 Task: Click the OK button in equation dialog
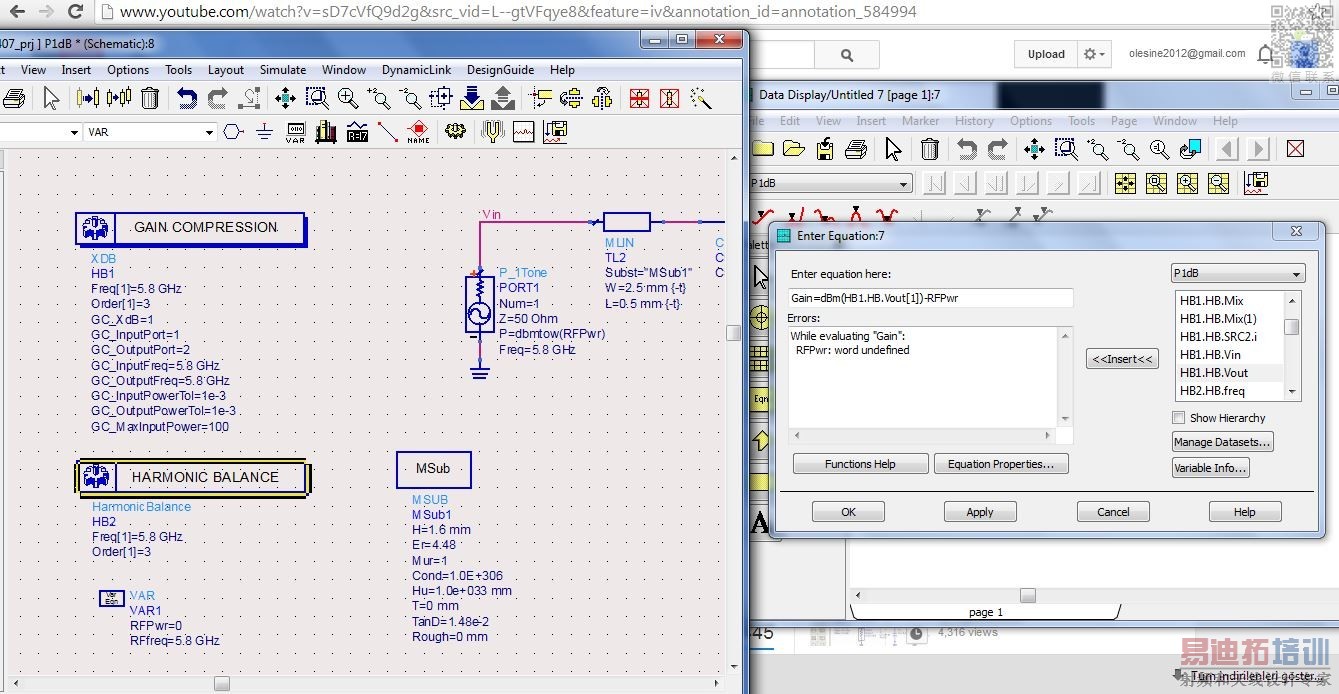tap(848, 512)
